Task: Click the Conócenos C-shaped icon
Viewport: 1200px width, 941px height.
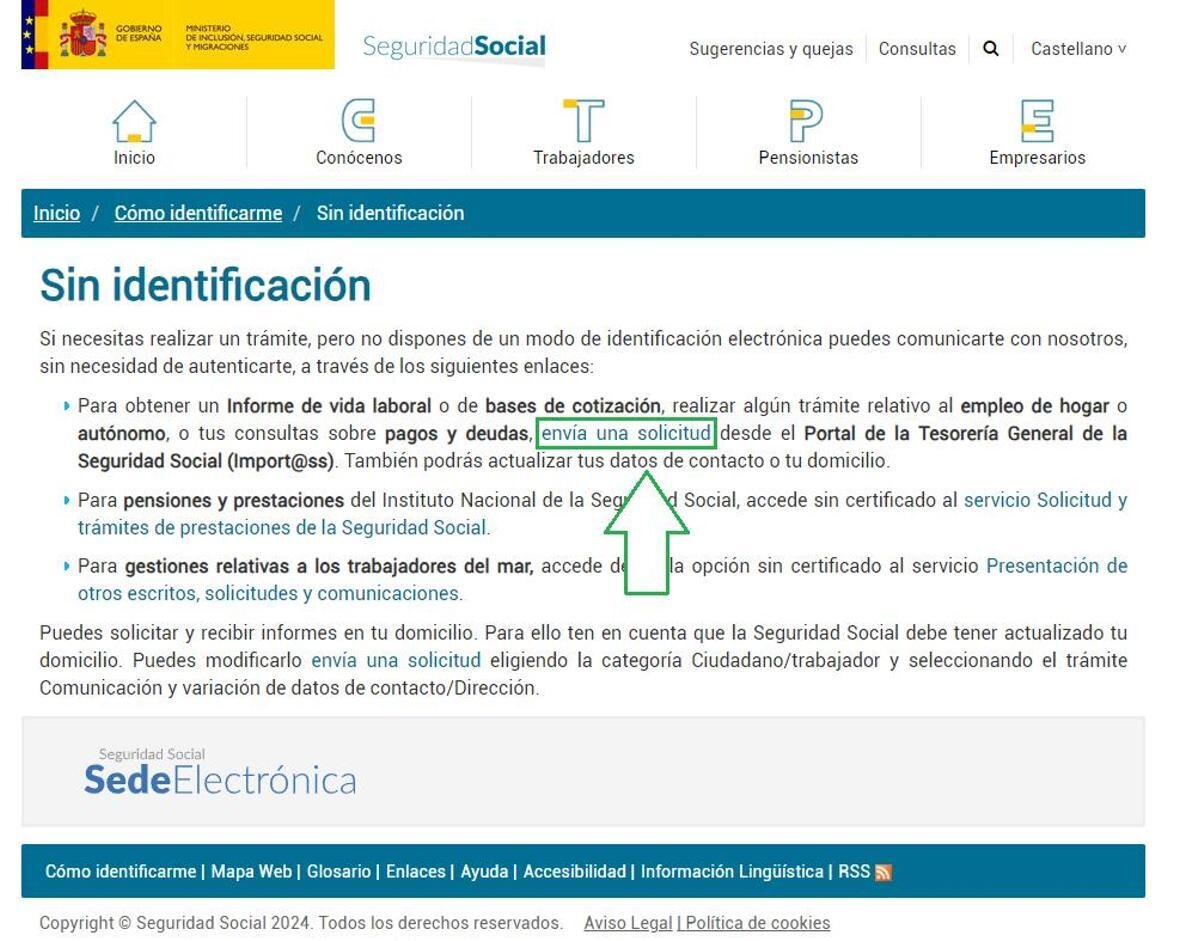Action: (x=359, y=121)
